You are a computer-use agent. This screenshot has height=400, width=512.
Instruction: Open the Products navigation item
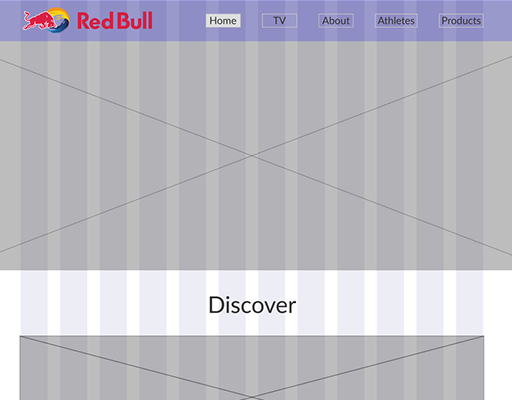click(x=461, y=21)
